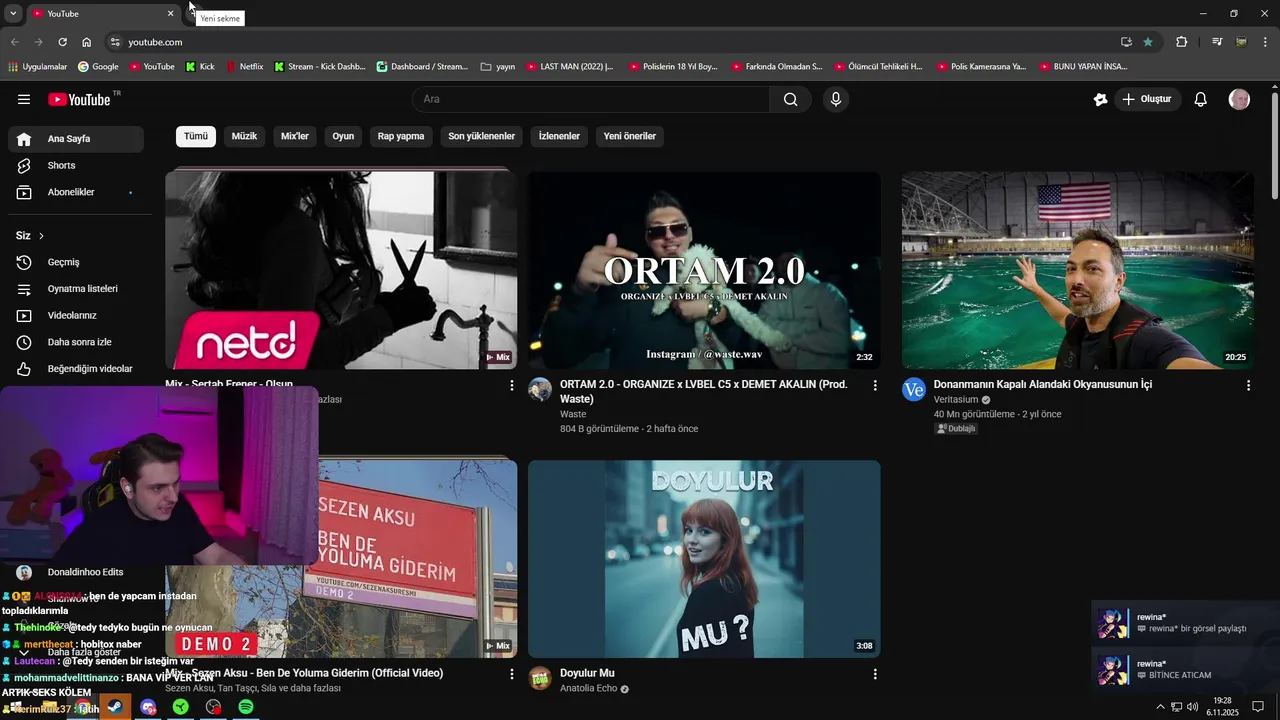Open the tab search dropdown arrow
This screenshot has height=720, width=1280.
point(13,13)
